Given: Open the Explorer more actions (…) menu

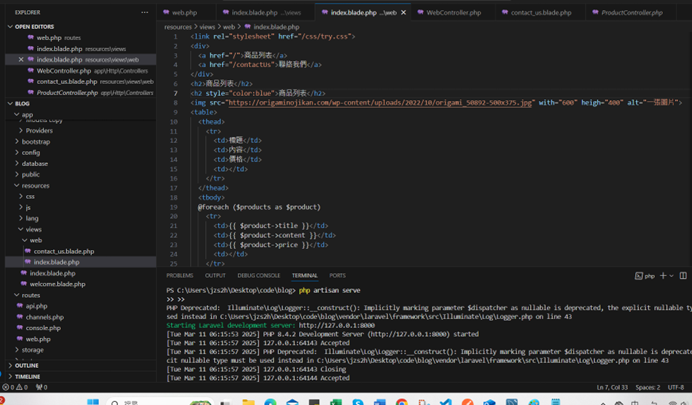Looking at the screenshot, I should [x=145, y=13].
